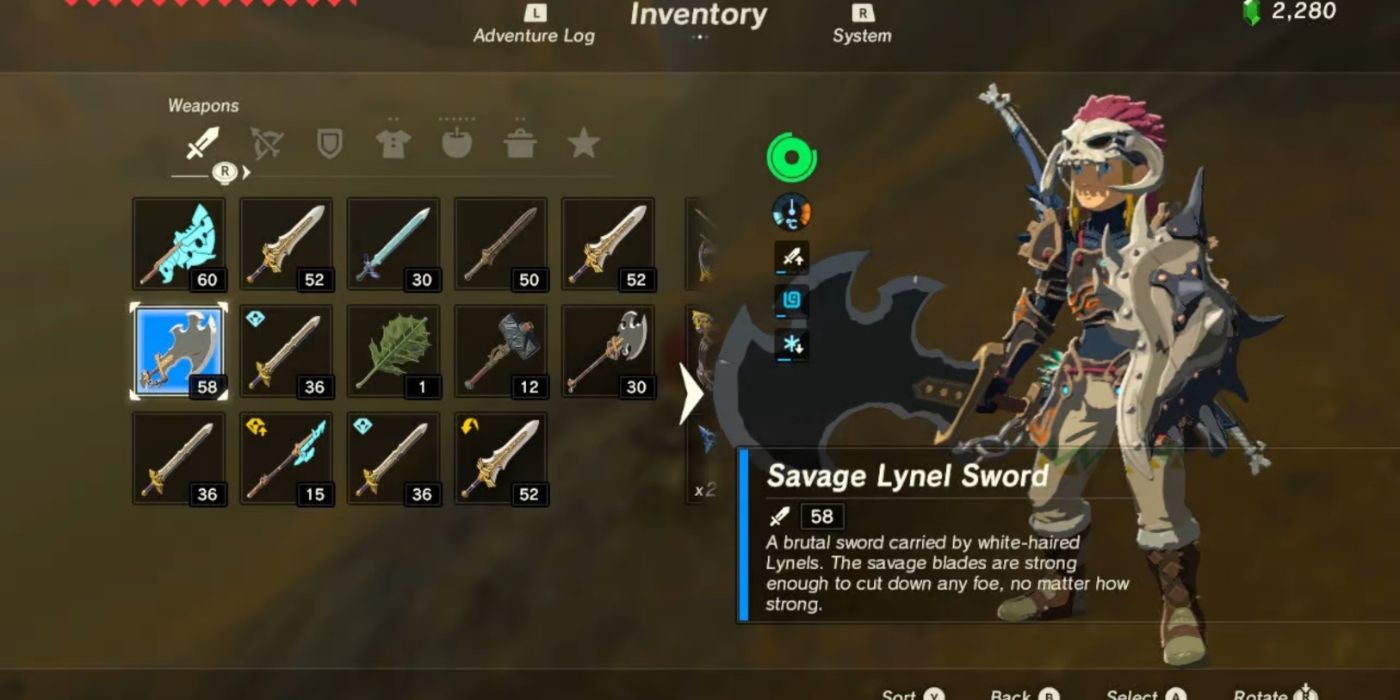The image size is (1400, 700).
Task: Select the Korok Leaf weapon slot
Action: tap(394, 352)
